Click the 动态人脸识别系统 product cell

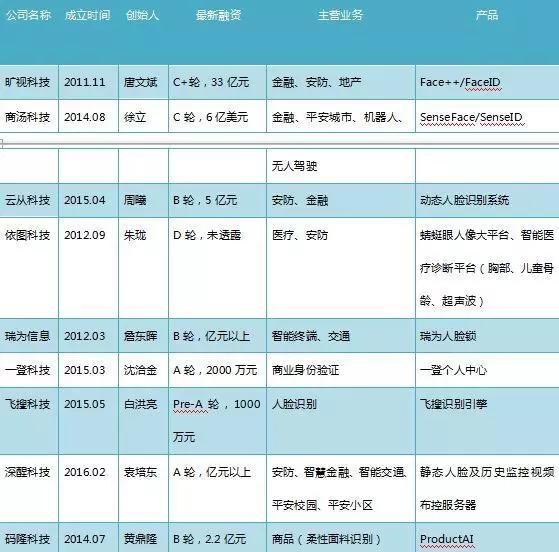pyautogui.click(x=487, y=200)
